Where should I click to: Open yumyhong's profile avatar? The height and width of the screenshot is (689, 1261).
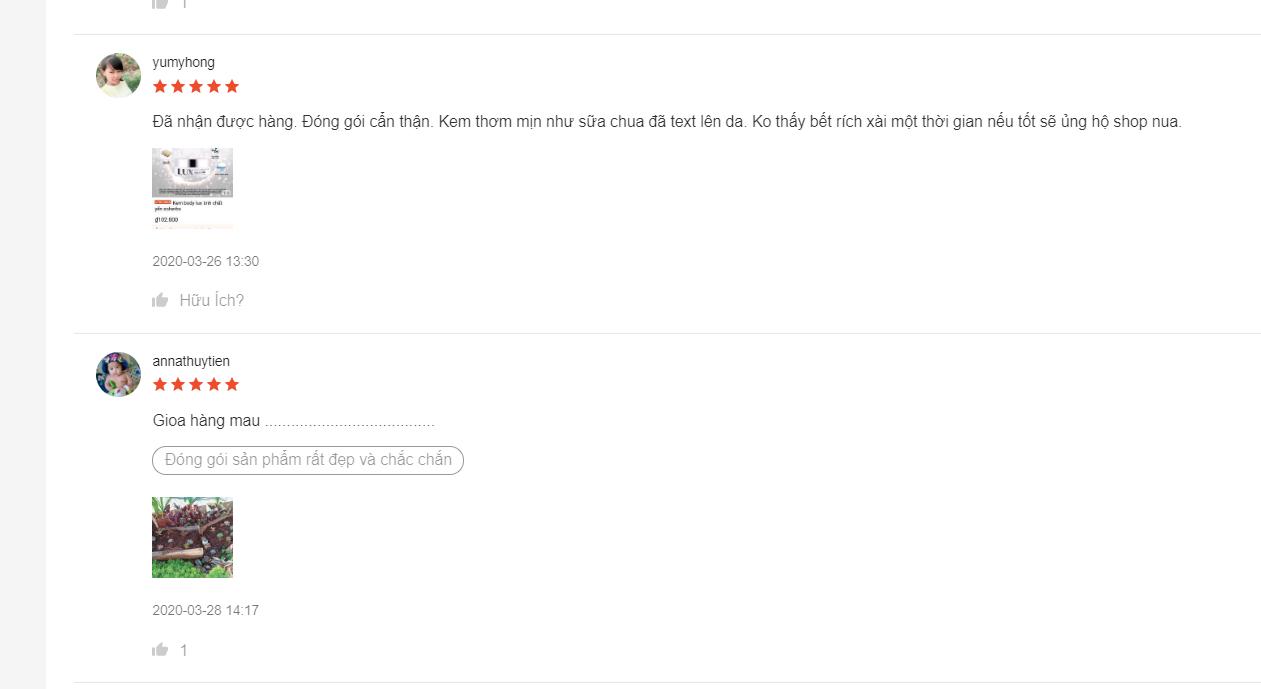[x=118, y=75]
